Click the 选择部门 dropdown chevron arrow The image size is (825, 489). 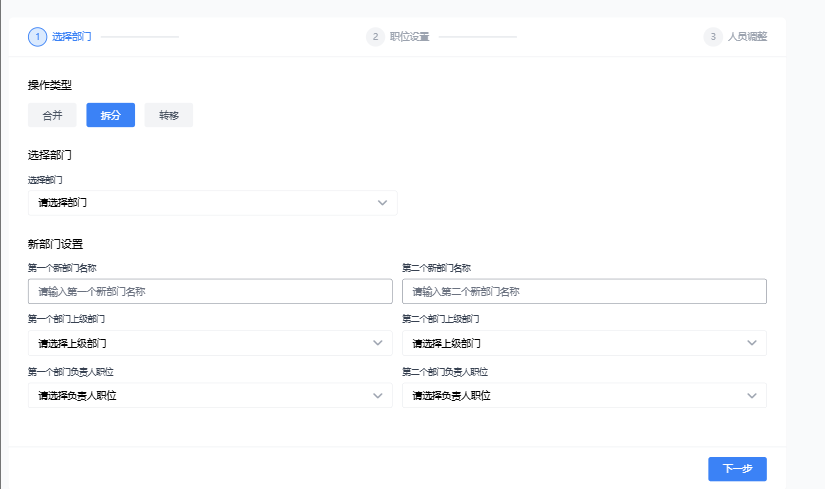(382, 203)
